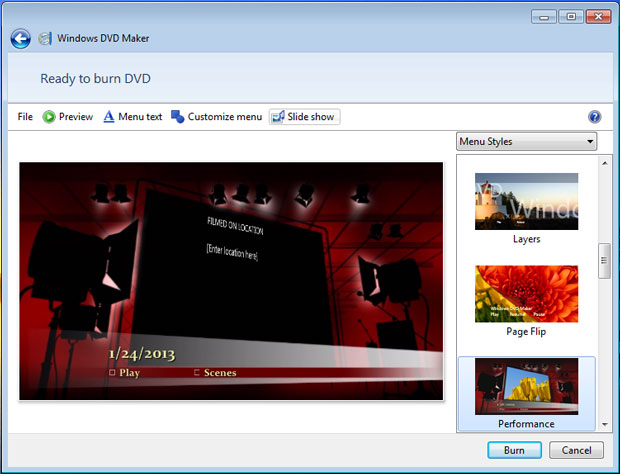
Task: Click the Cancel button
Action: (x=577, y=450)
